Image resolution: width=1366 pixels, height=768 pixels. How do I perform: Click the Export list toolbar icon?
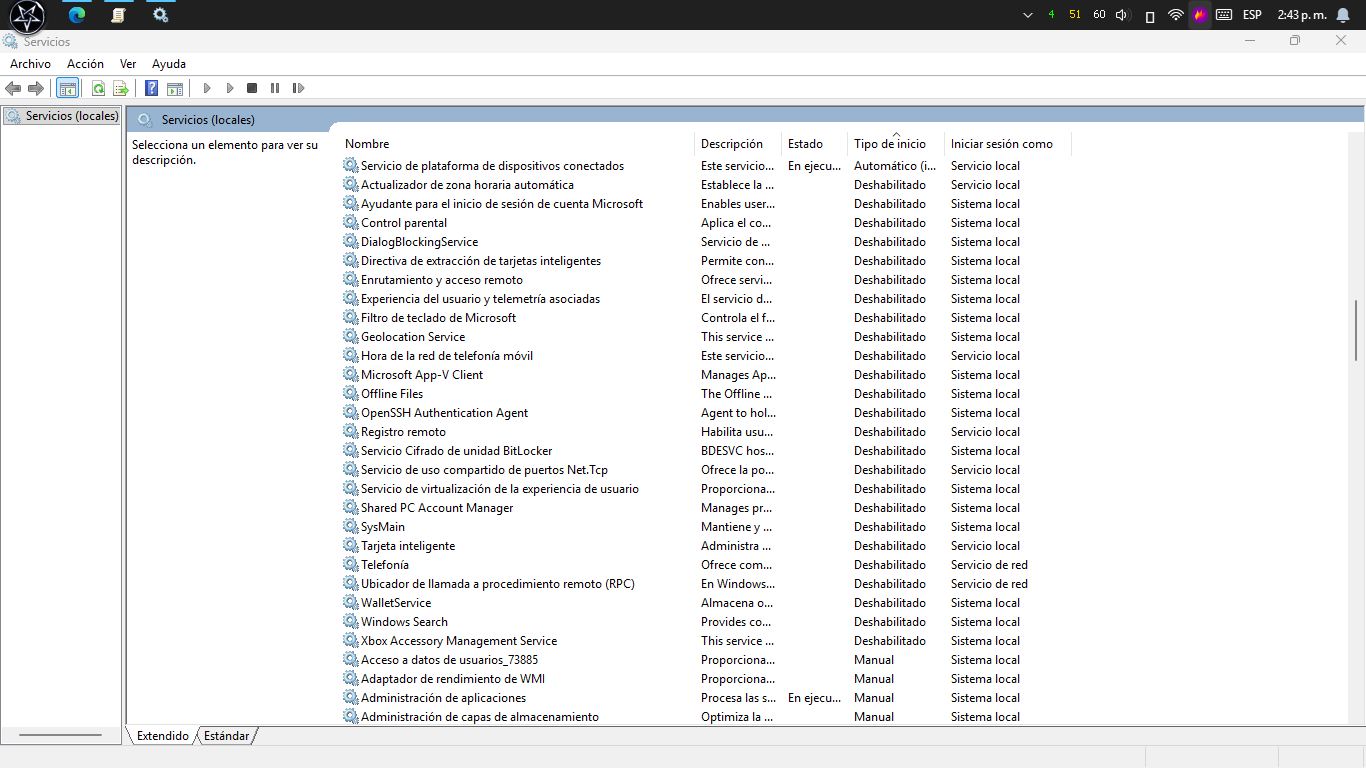121,88
